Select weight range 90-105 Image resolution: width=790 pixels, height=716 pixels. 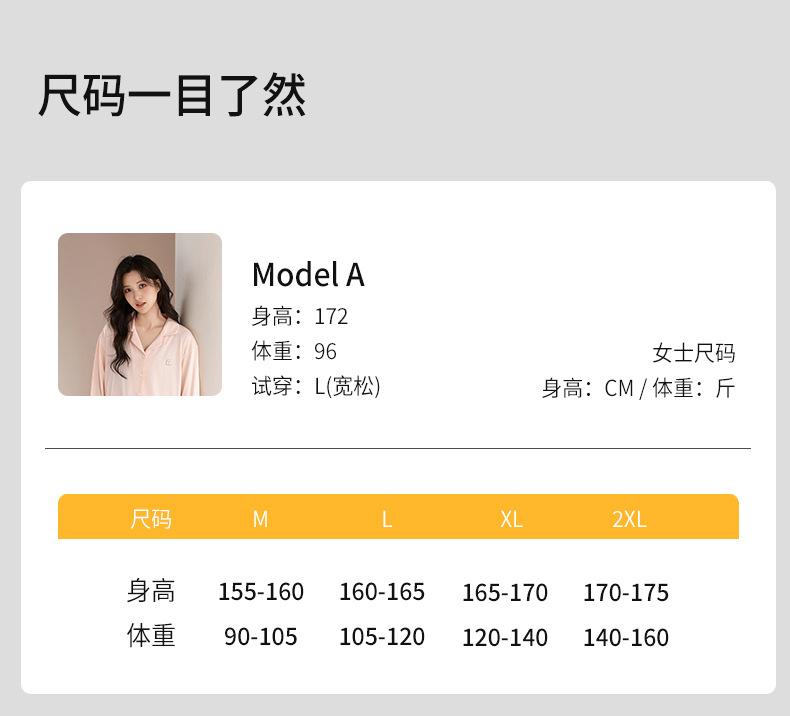[x=261, y=637]
